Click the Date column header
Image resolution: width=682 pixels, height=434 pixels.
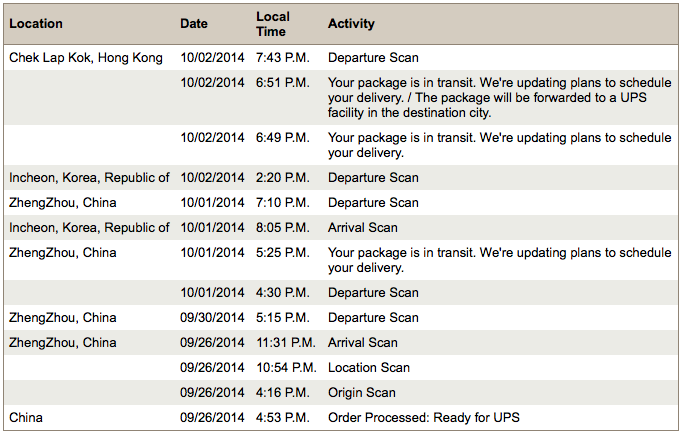[x=194, y=23]
